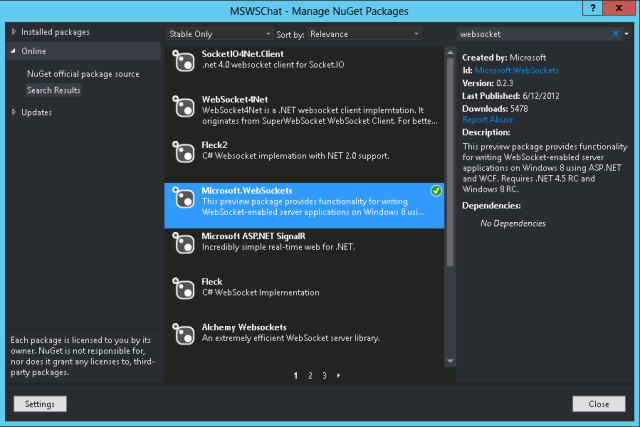640x427 pixels.
Task: Select the Alchemy Websockets package title
Action: click(x=244, y=327)
